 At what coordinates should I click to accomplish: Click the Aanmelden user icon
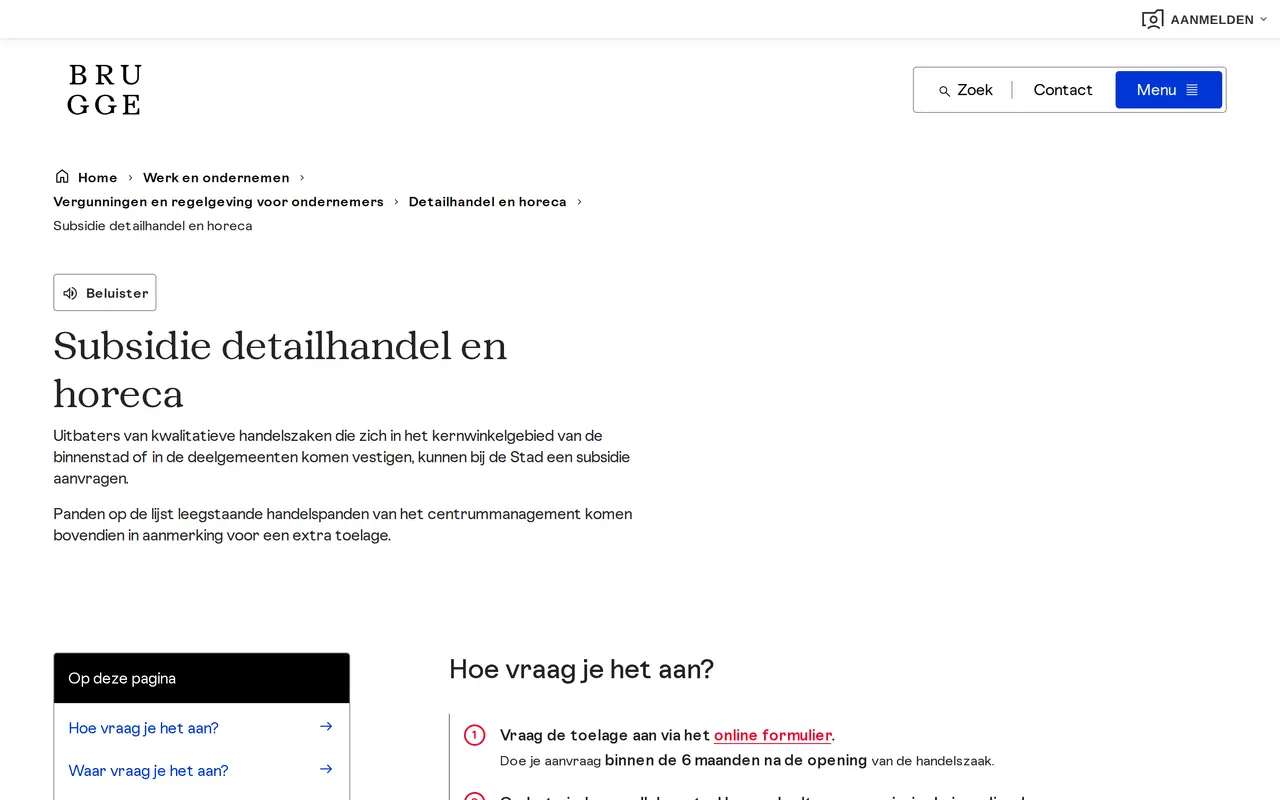pos(1152,19)
